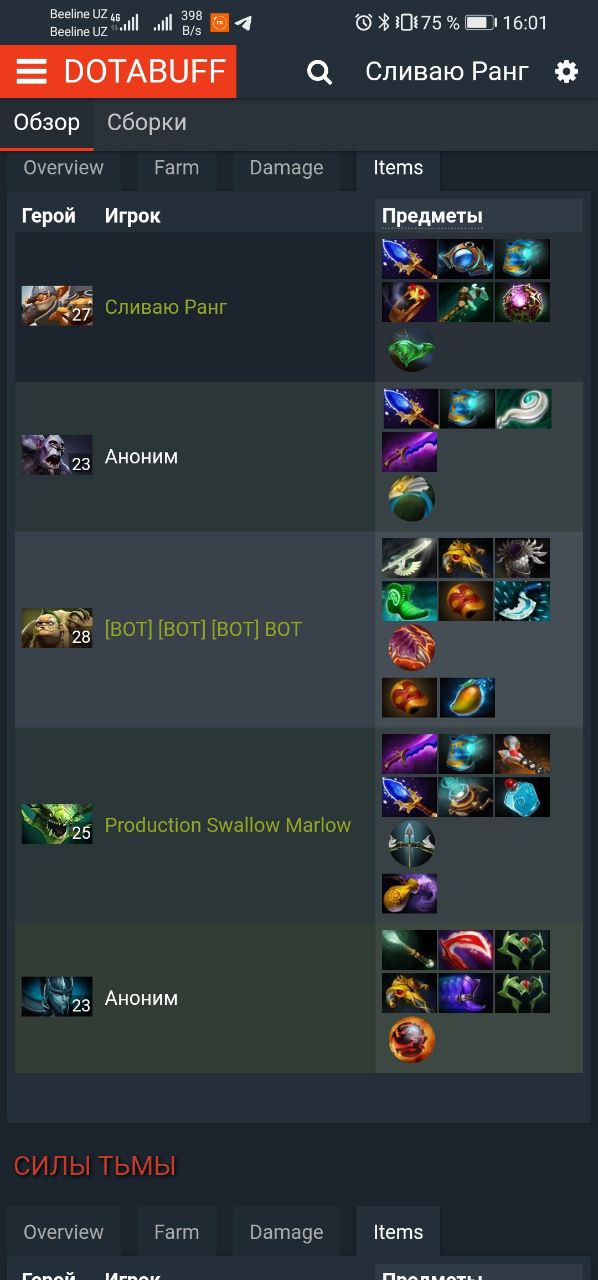Tap the level 27 hero portrait
598x1280 pixels.
[x=57, y=306]
